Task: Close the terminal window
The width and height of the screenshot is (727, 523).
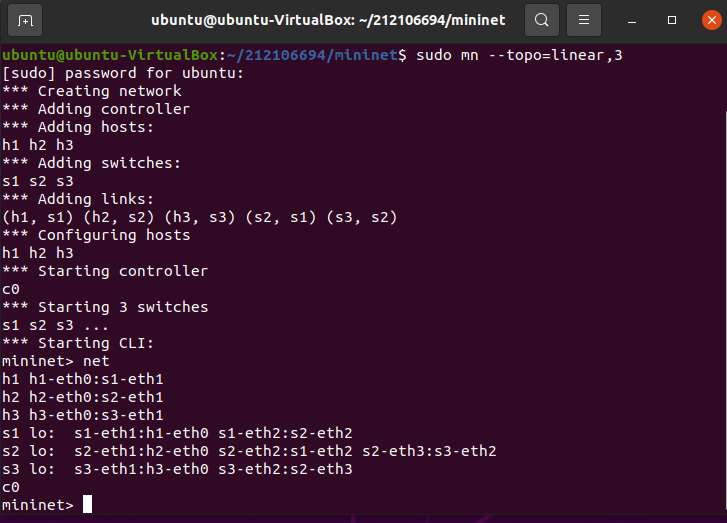Action: pyautogui.click(x=711, y=20)
